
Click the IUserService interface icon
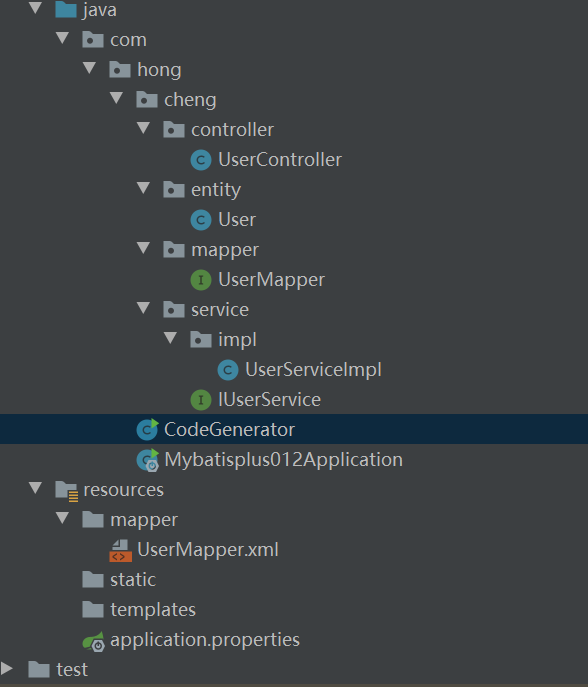pos(201,400)
